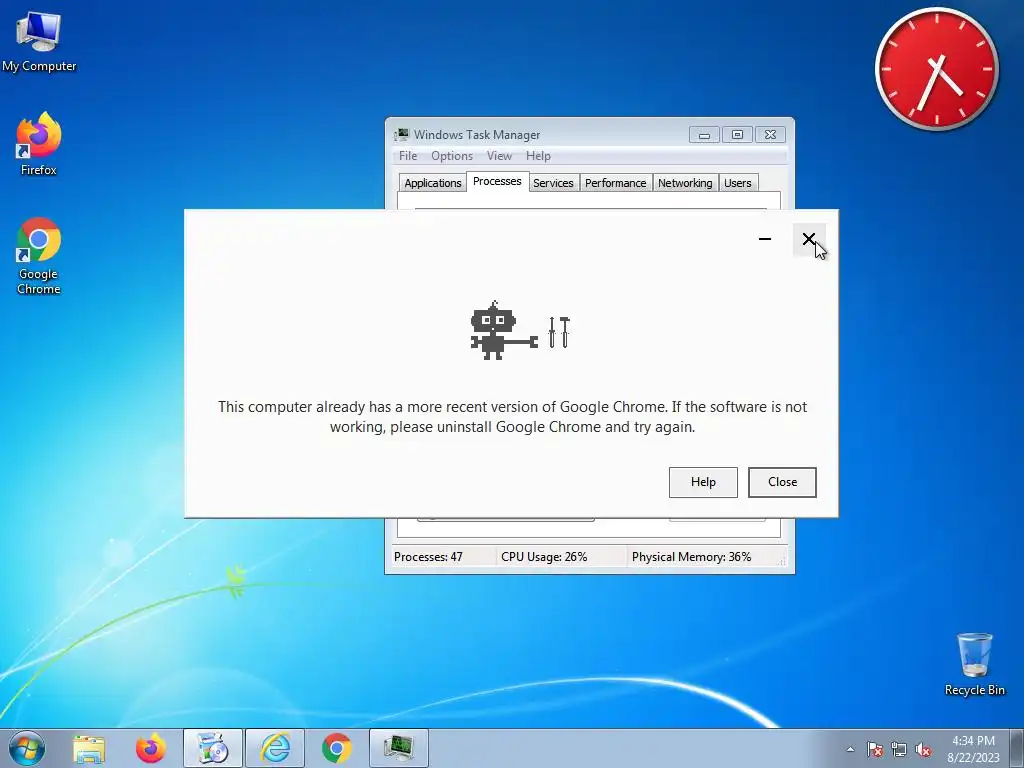
Task: Open Help menu in Task Manager
Action: coord(538,155)
